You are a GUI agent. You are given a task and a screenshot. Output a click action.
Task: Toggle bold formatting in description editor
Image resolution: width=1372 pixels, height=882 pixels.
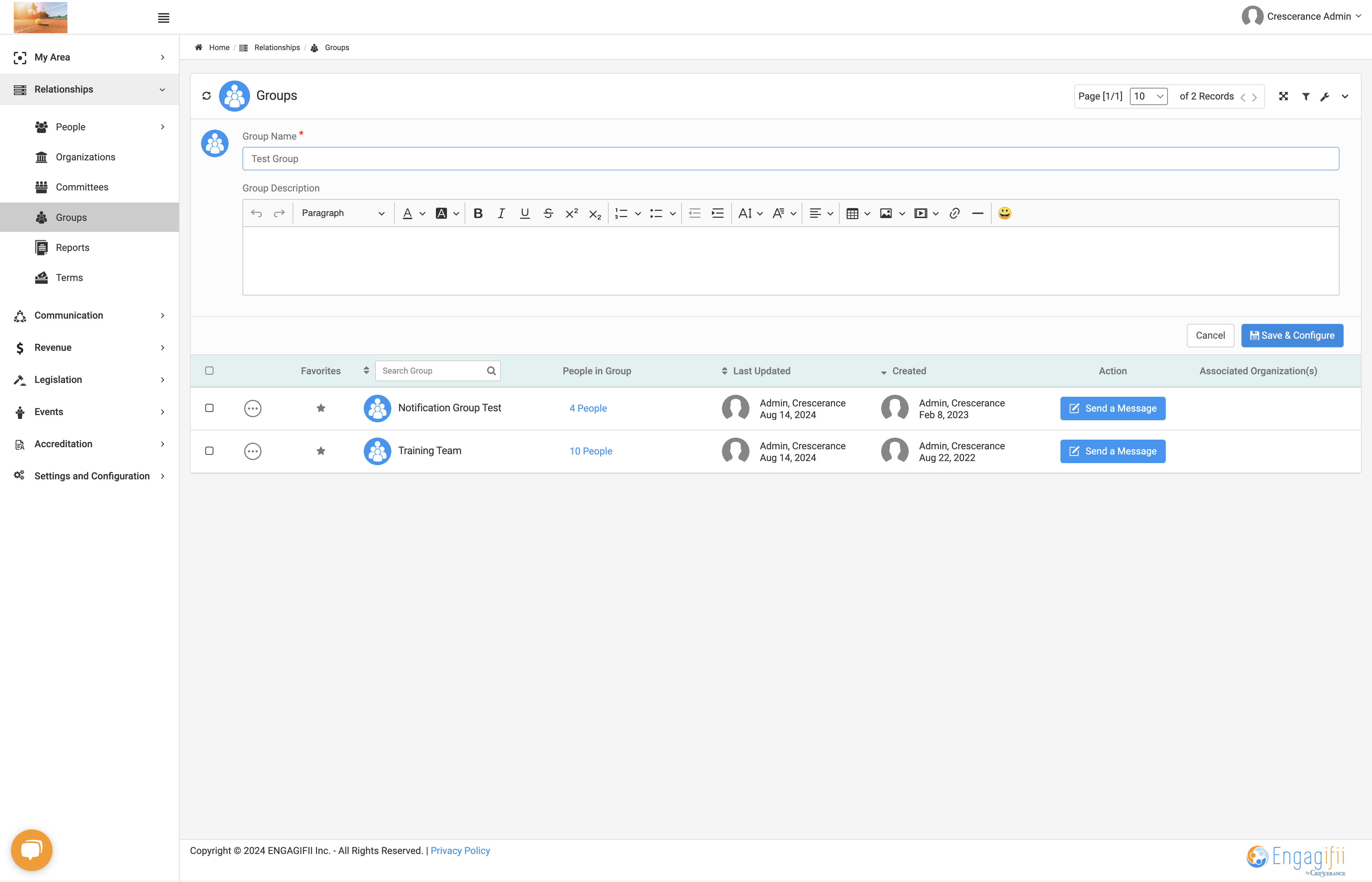click(x=478, y=213)
